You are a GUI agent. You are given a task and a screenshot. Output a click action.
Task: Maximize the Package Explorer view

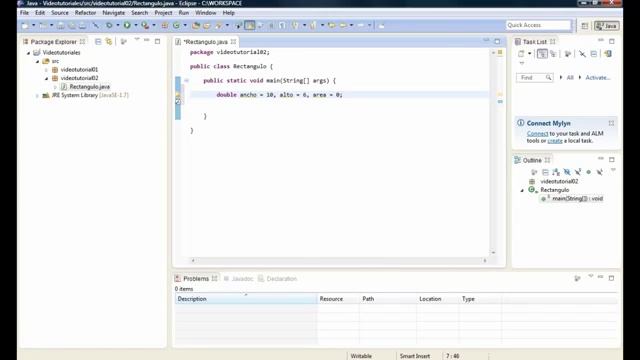pyautogui.click(x=158, y=41)
